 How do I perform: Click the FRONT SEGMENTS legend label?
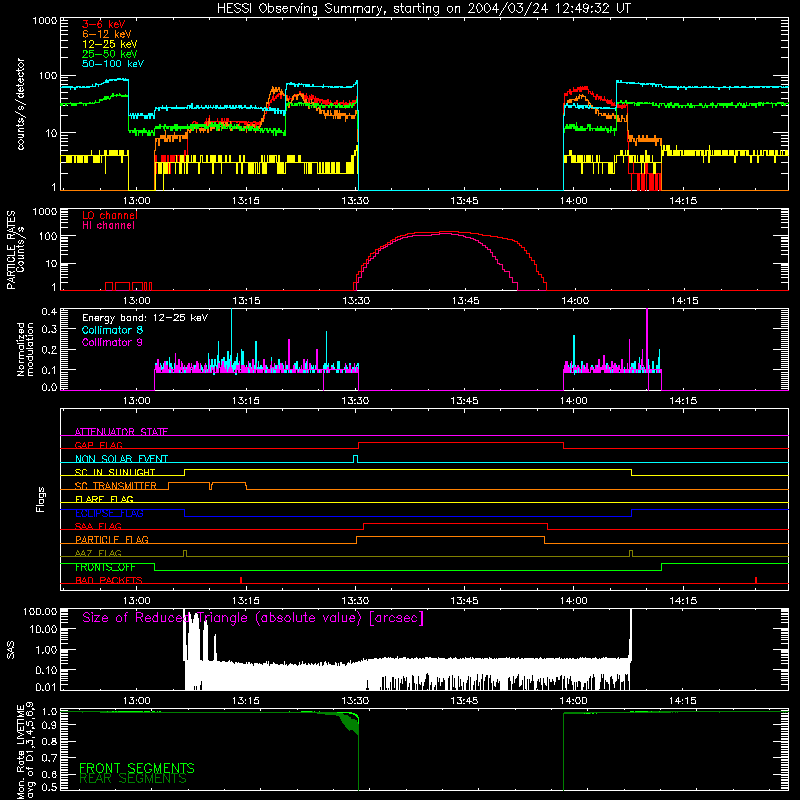click(137, 768)
